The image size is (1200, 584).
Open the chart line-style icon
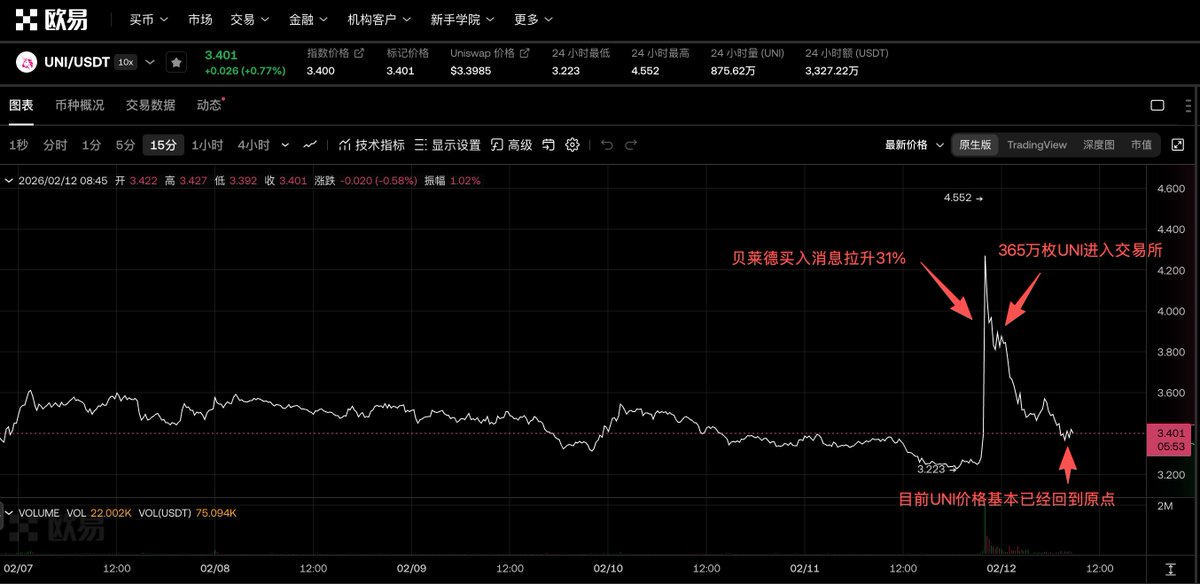[310, 145]
